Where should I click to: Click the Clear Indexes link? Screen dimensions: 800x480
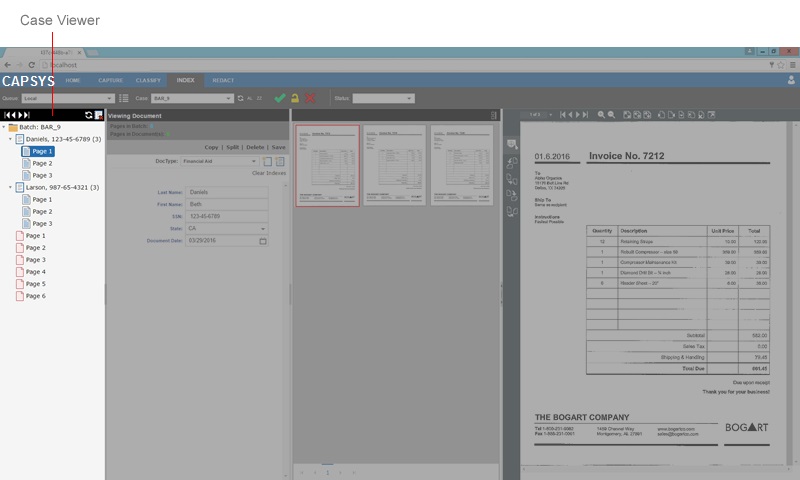point(268,173)
